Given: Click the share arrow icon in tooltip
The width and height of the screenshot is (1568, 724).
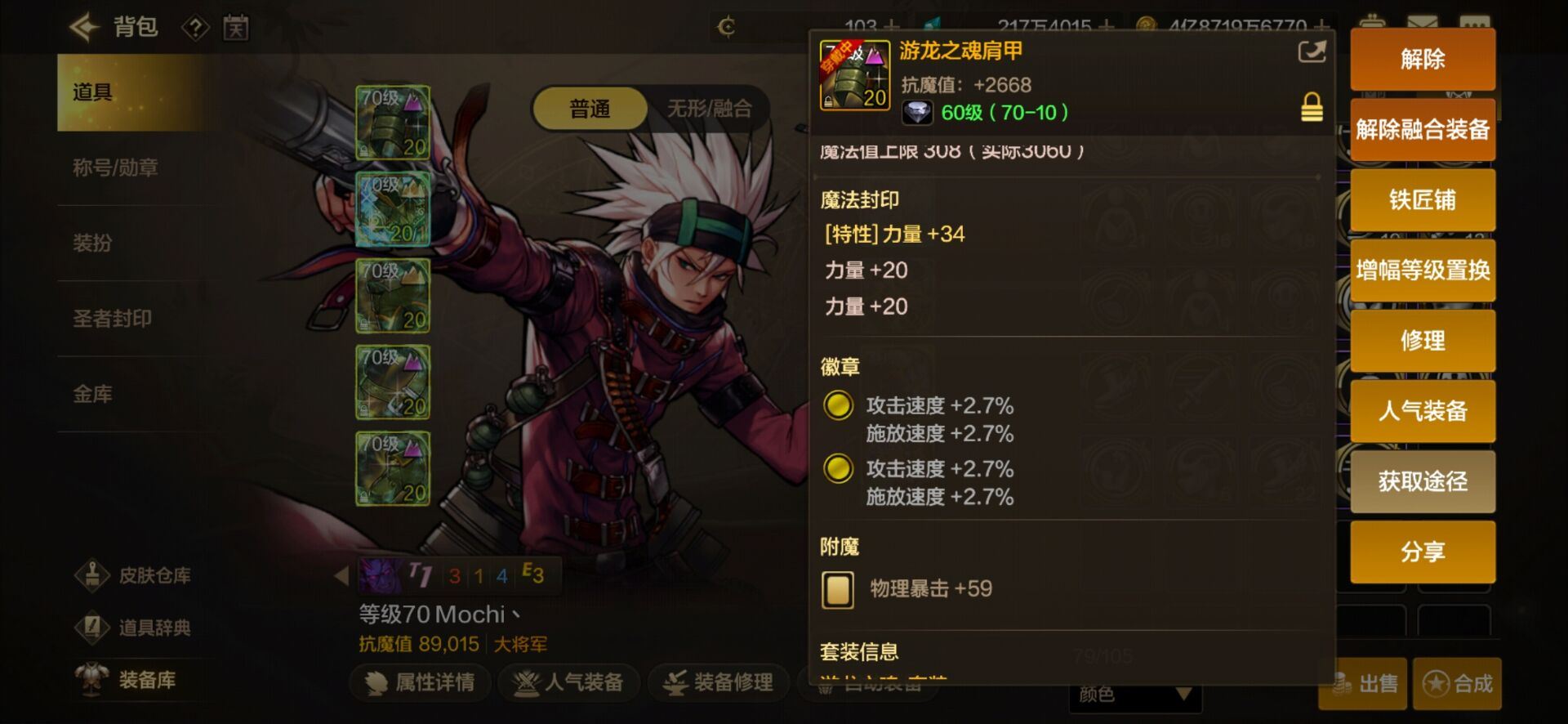Looking at the screenshot, I should pos(1312,52).
